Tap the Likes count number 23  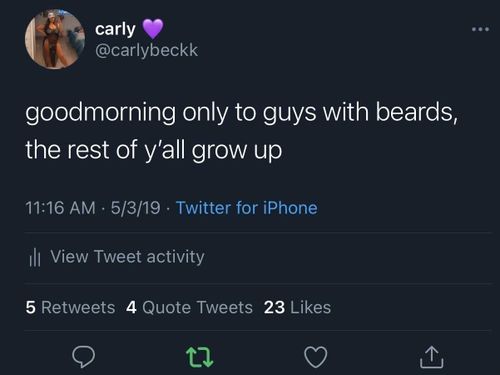coord(274,307)
